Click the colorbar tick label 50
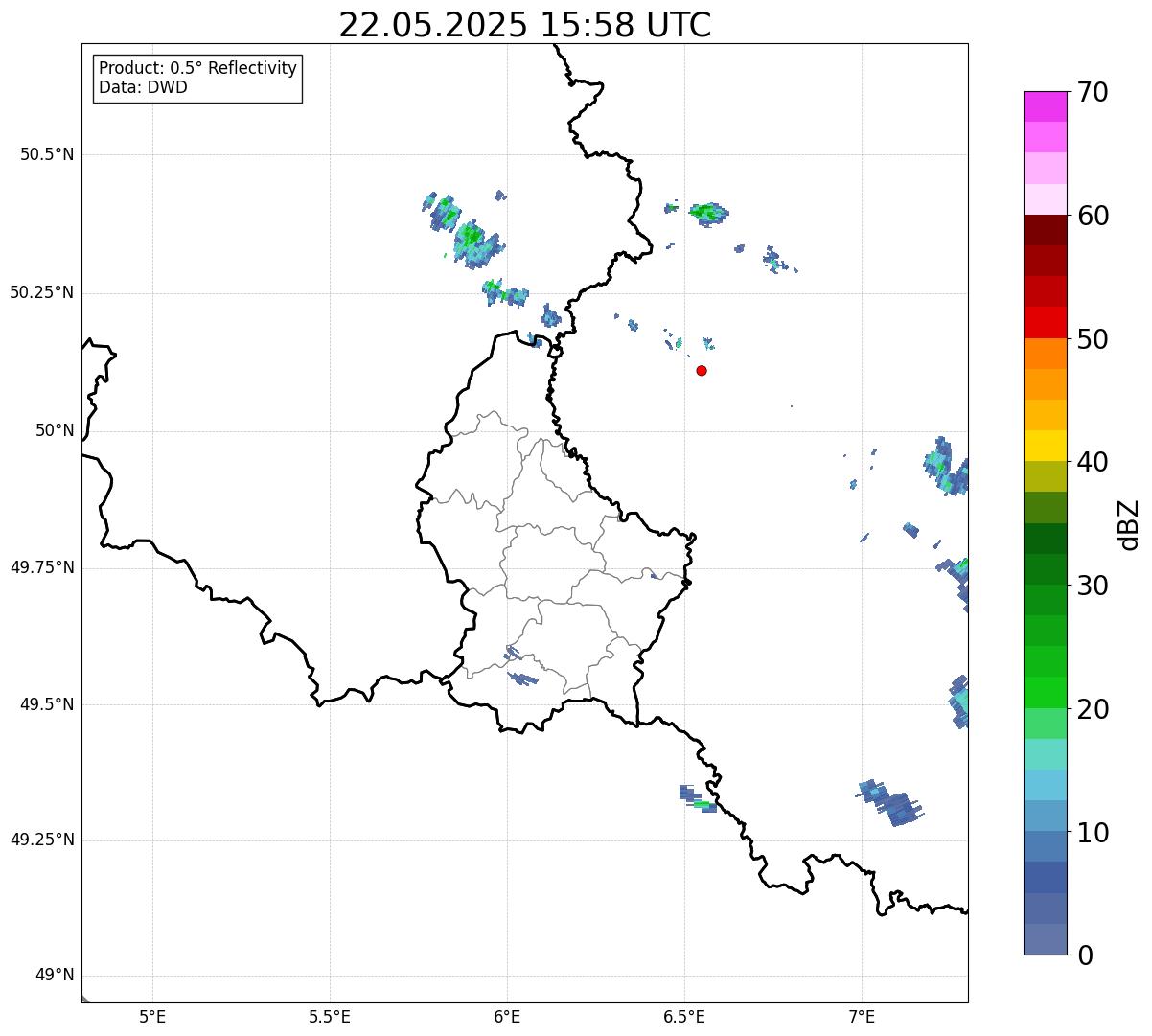Screen dimensions: 1152x1036 tap(1093, 339)
